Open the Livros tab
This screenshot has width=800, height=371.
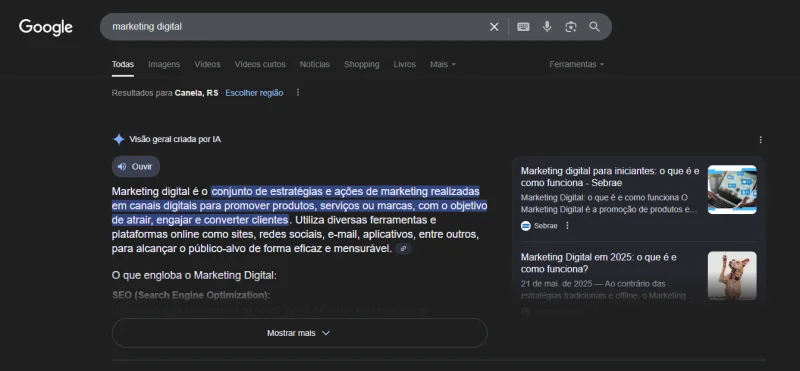coord(405,64)
